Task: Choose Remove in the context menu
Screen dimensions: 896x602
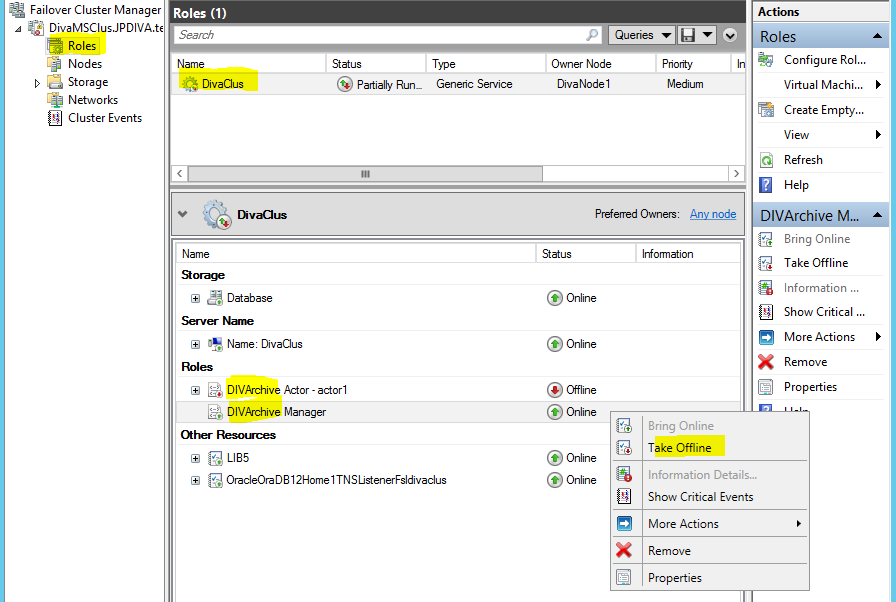Action: click(x=710, y=551)
